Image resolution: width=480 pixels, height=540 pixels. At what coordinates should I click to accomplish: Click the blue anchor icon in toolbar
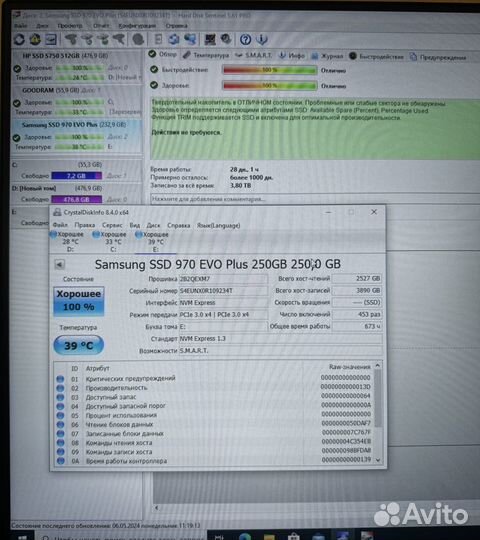click(262, 40)
